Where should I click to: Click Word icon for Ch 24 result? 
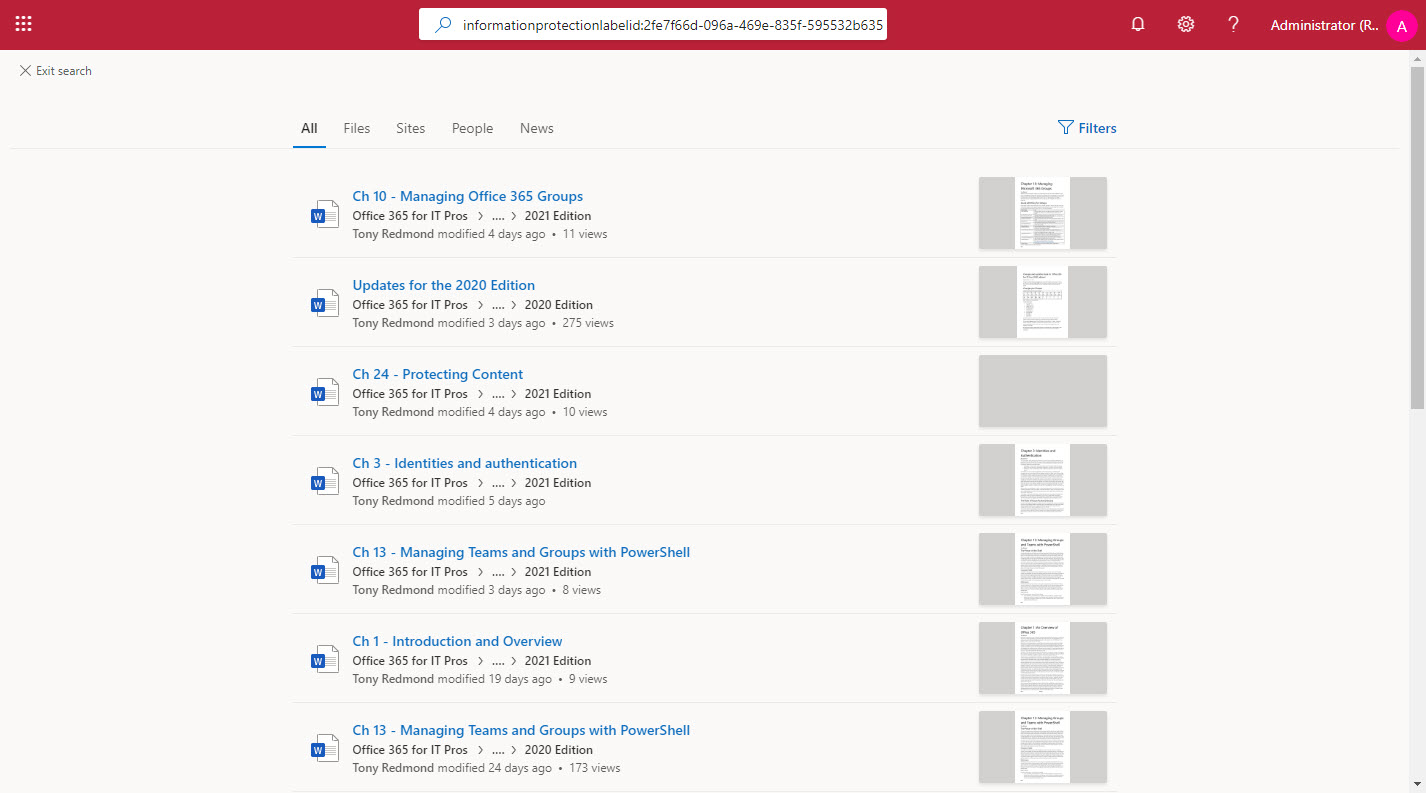325,392
